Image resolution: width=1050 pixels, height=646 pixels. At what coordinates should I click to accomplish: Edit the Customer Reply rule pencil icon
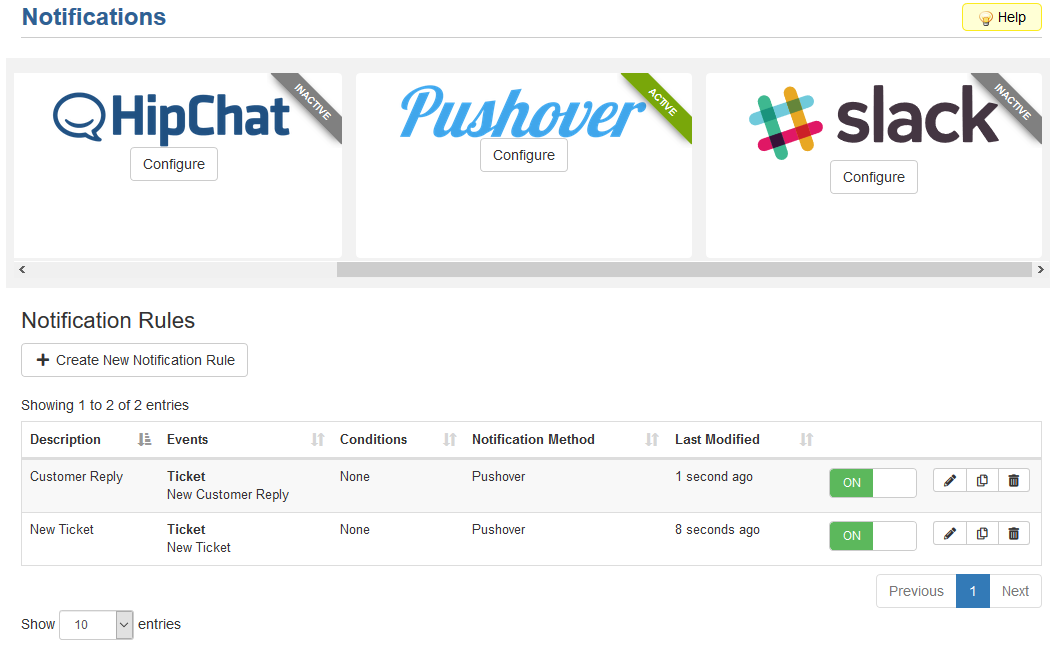click(x=949, y=481)
